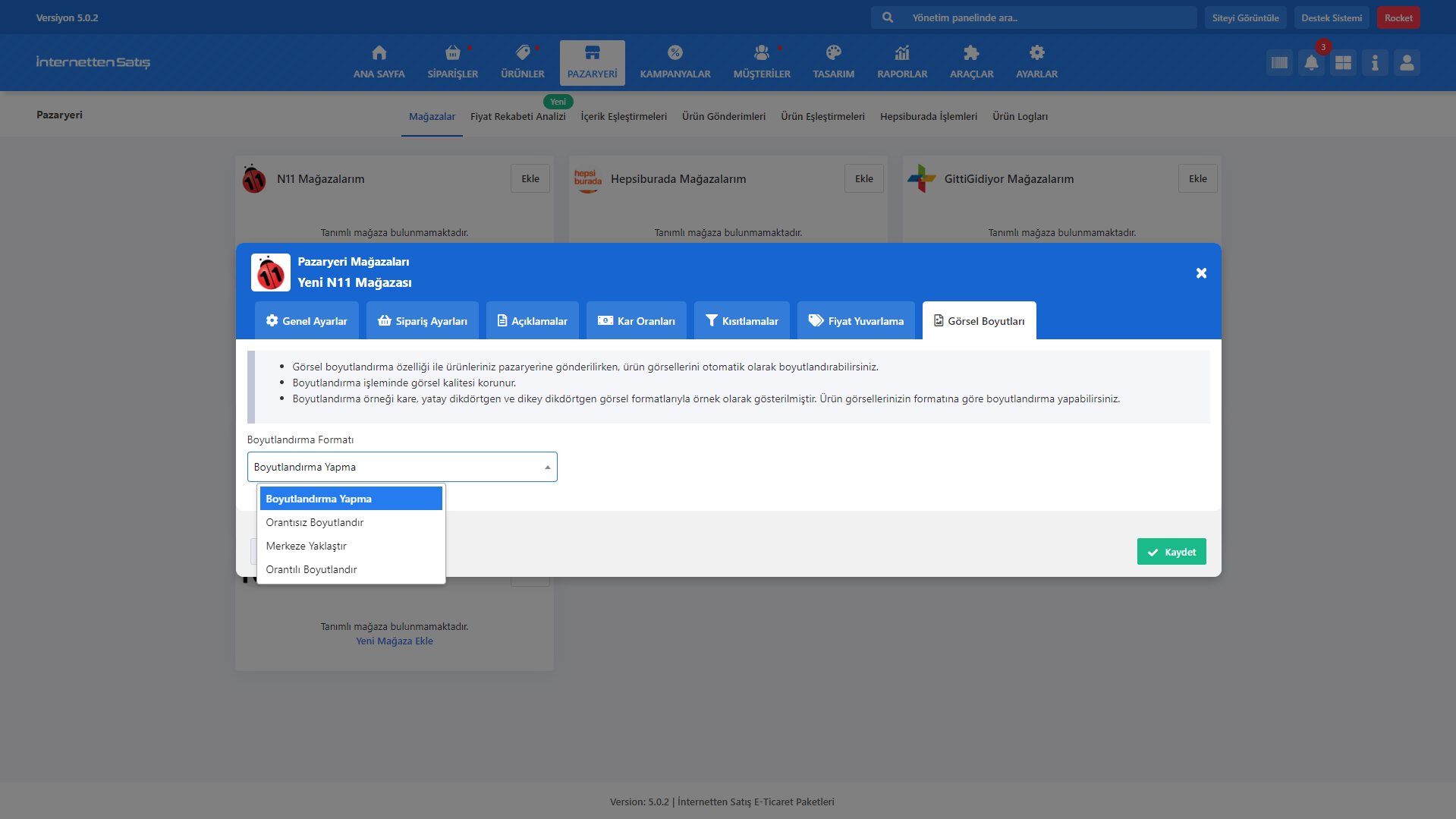
Task: Click the green Kaydet button
Action: (1171, 552)
